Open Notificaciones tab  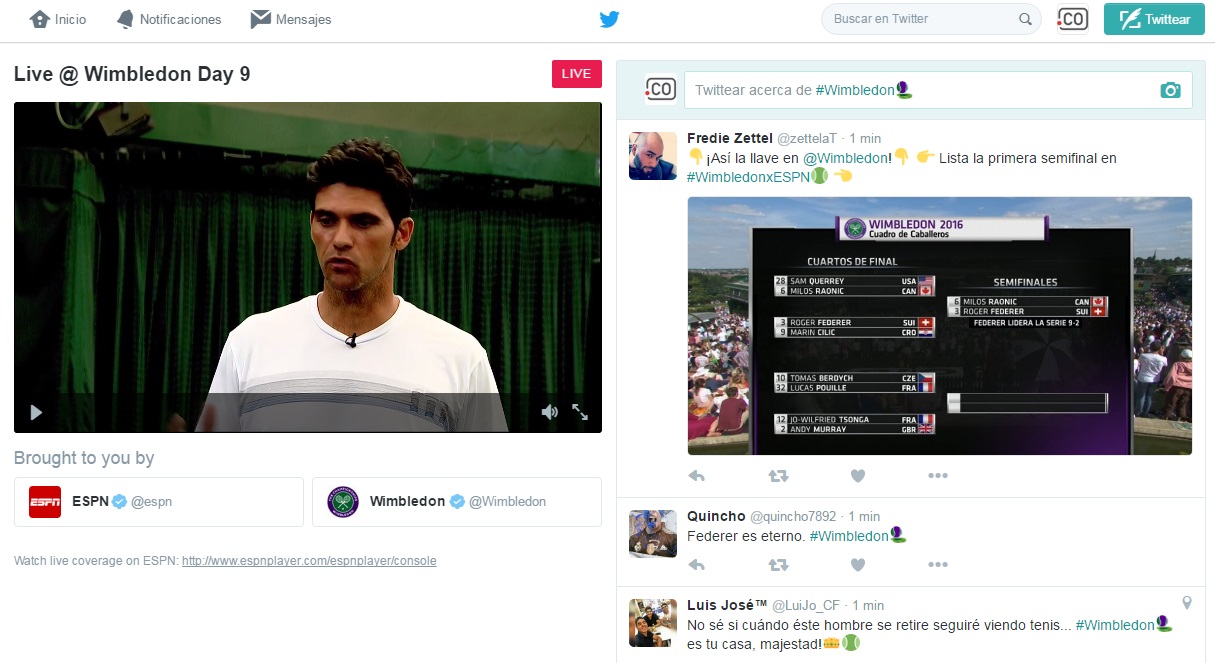point(169,19)
